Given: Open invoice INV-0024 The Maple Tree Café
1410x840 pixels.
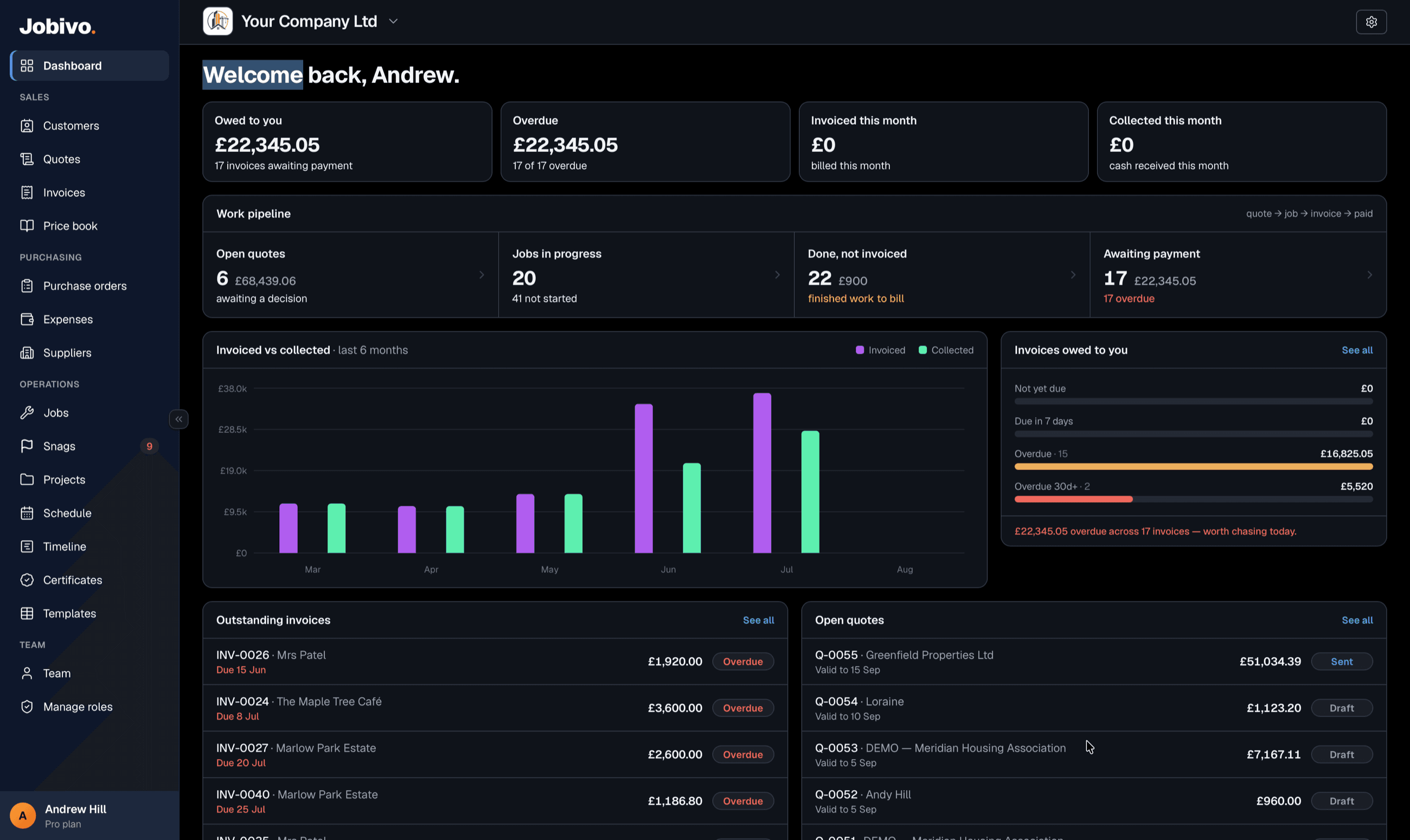Looking at the screenshot, I should click(x=495, y=708).
